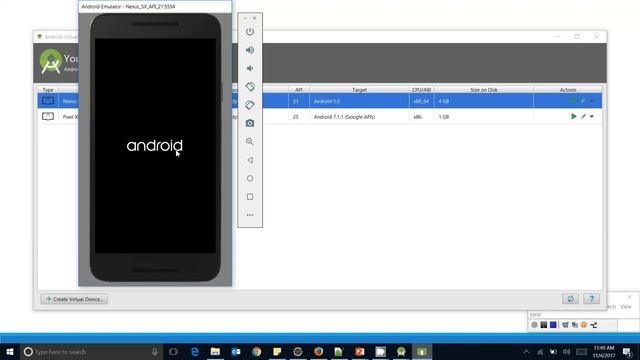Sort by the Target column header
This screenshot has height=360, width=640.
click(359, 90)
